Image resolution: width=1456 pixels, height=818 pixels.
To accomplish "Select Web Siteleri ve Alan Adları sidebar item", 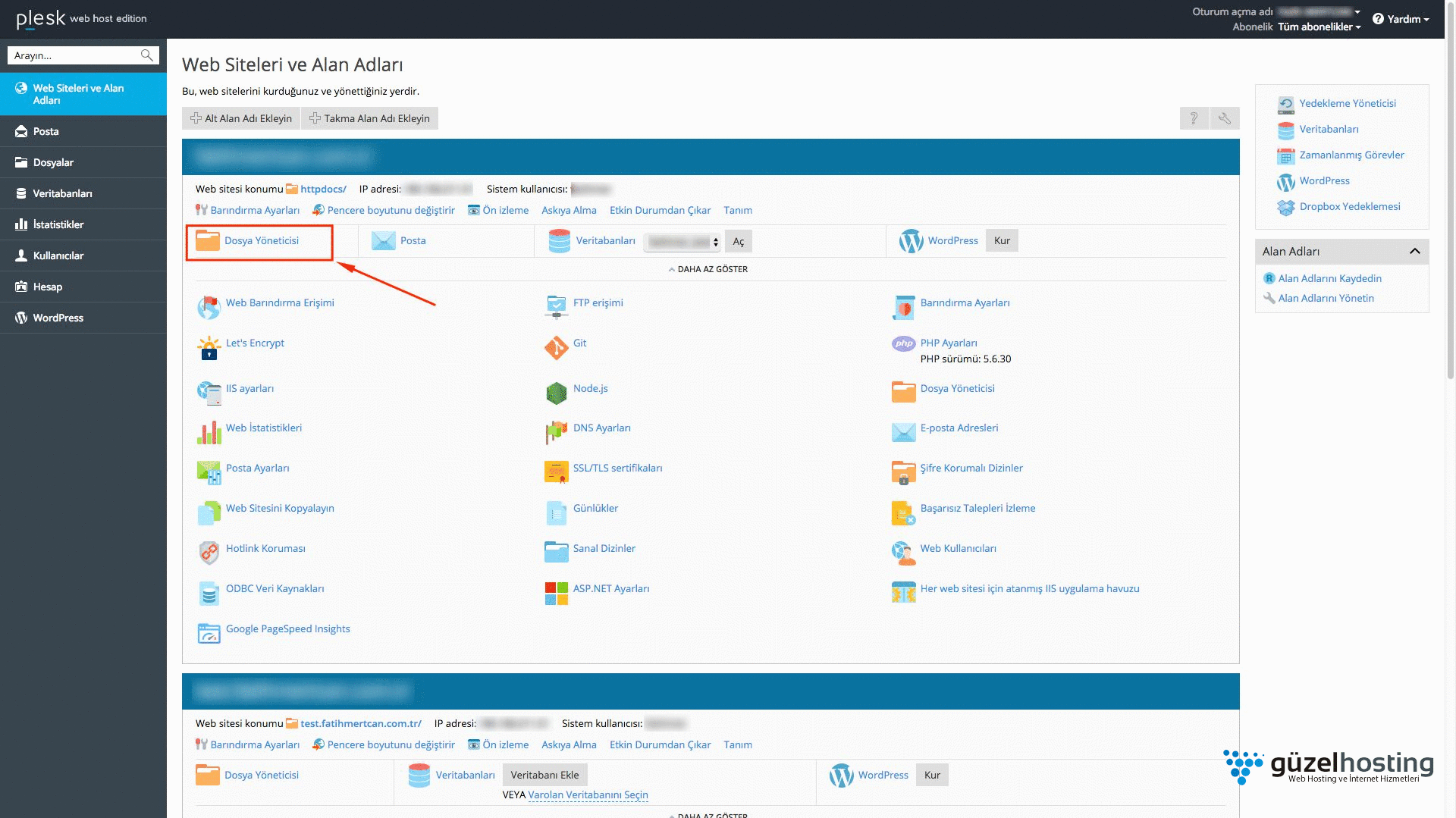I will pos(83,94).
